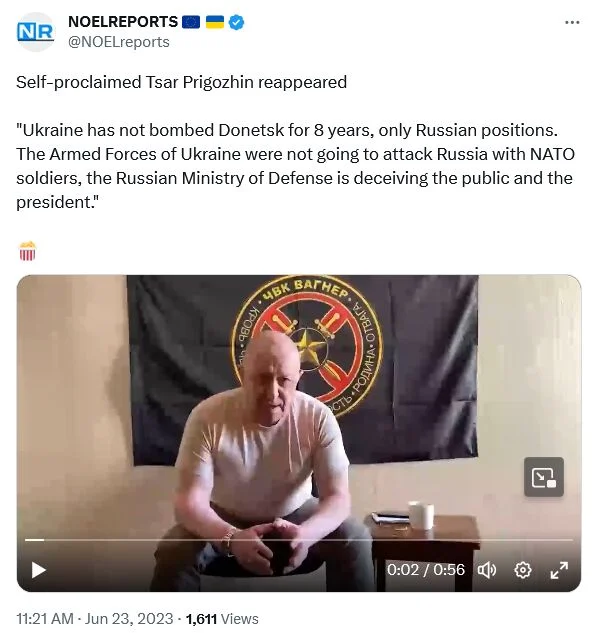Mute the video using speaker icon
Image resolution: width=598 pixels, height=643 pixels.
pyautogui.click(x=487, y=570)
